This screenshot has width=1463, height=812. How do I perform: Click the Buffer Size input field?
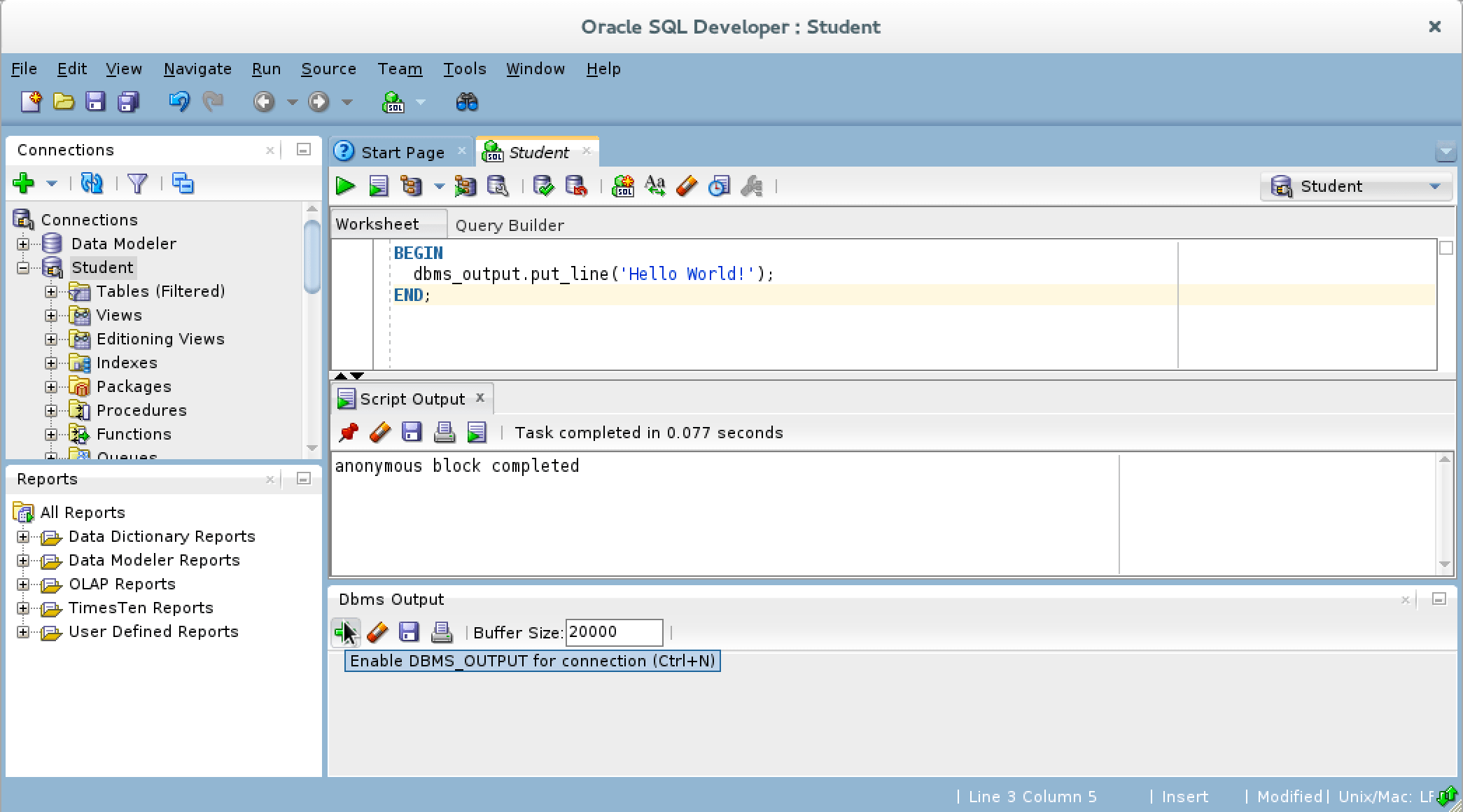pos(613,632)
